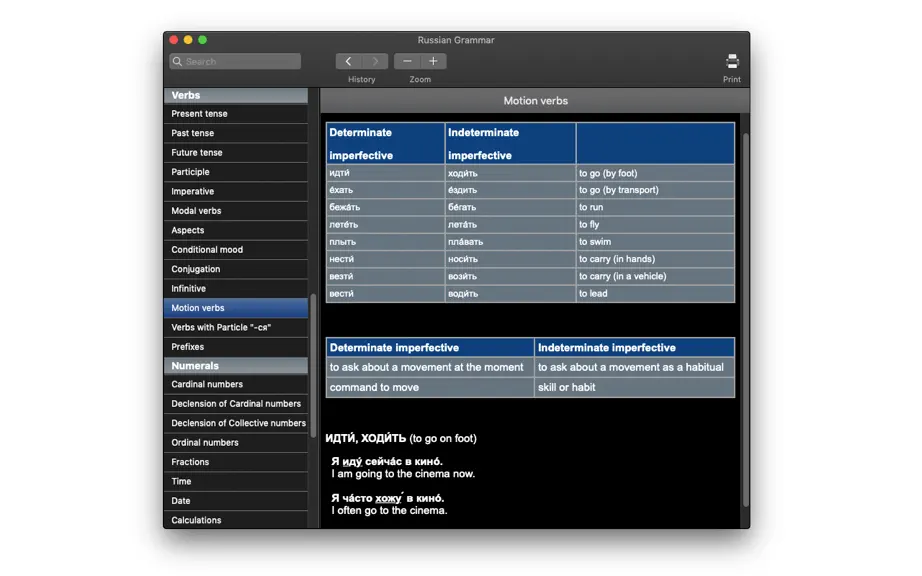
Task: Click the history back arrow
Action: [x=349, y=61]
